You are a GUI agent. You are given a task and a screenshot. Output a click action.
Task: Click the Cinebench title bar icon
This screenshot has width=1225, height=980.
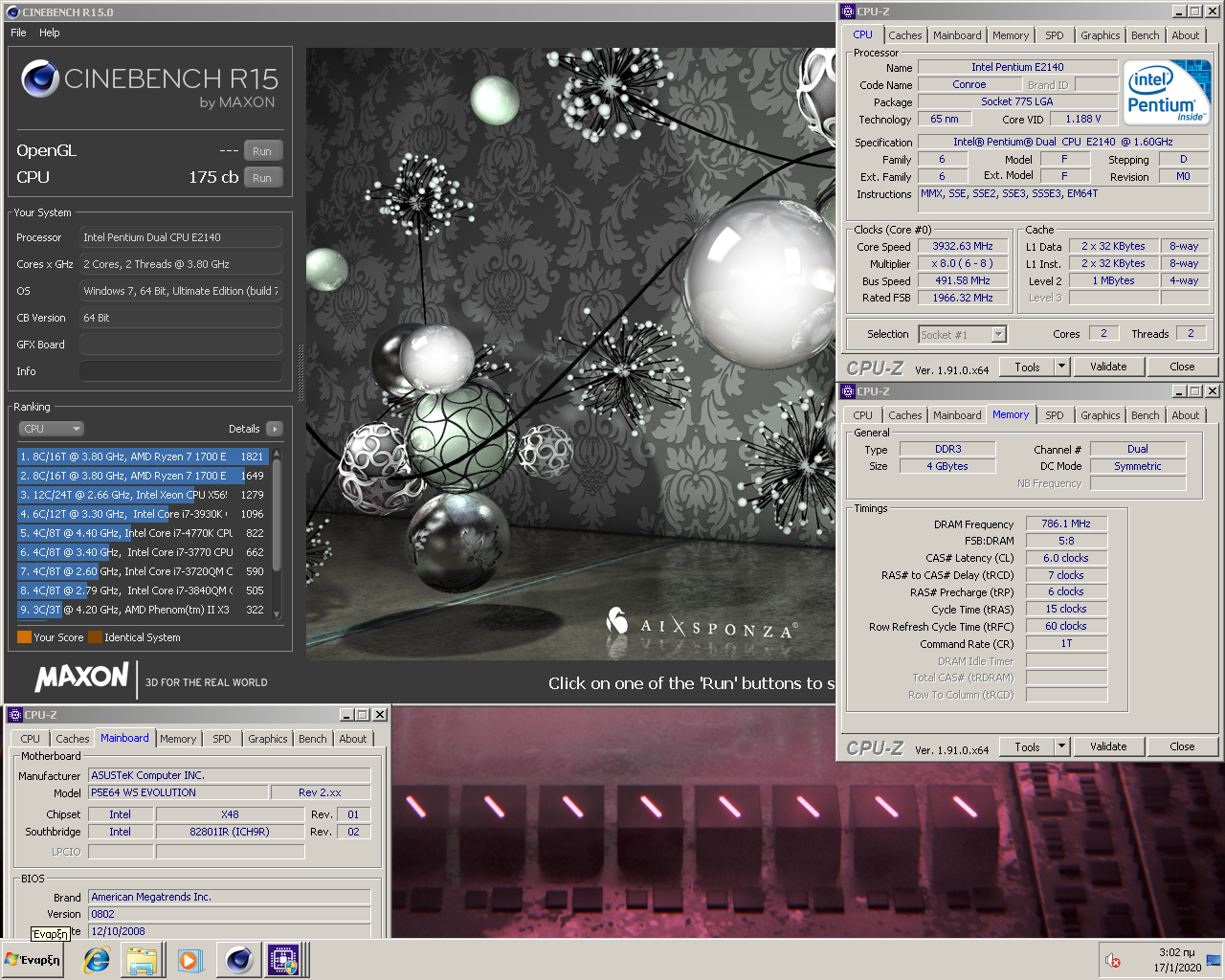(x=12, y=12)
